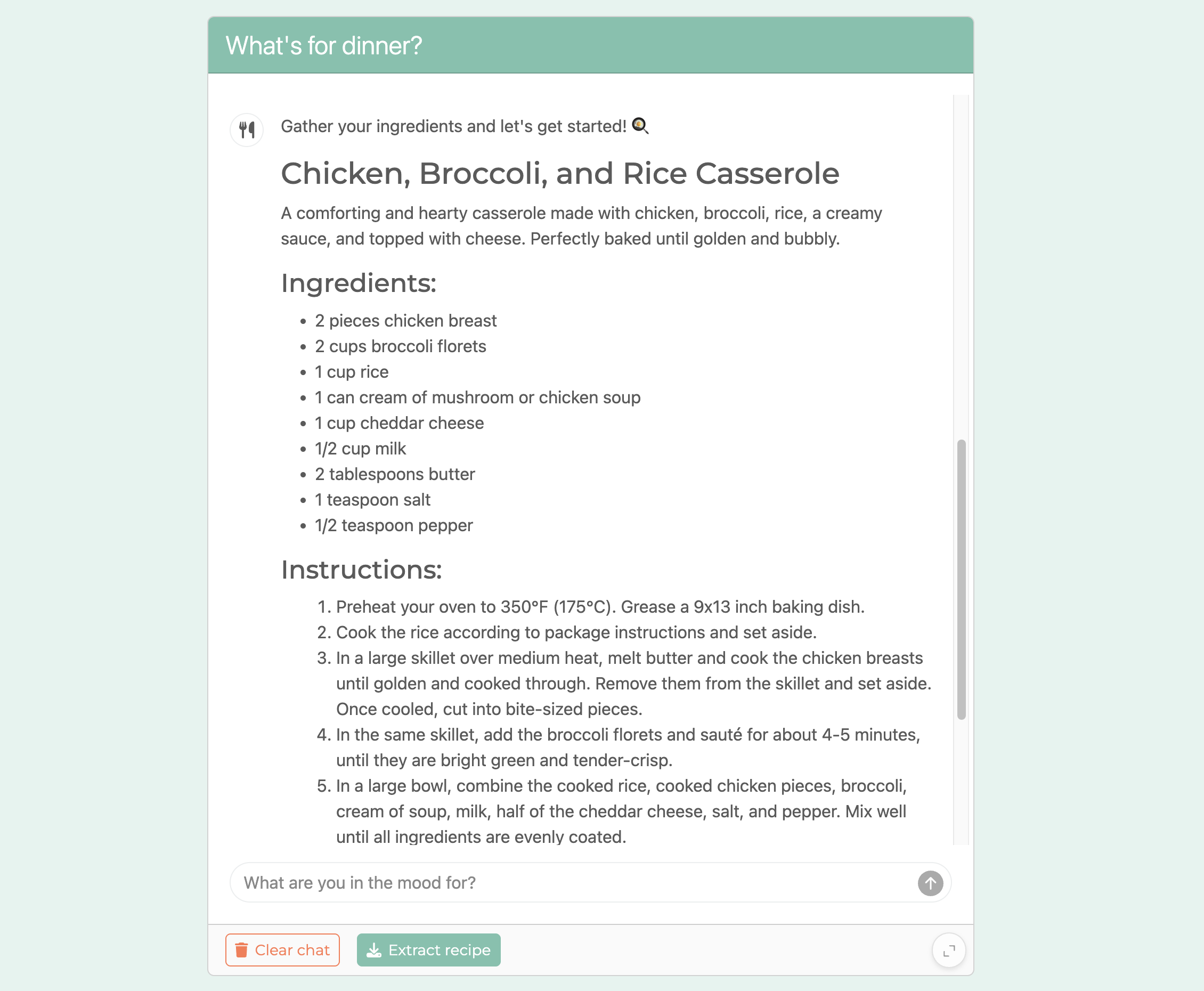1204x991 pixels.
Task: Click the "A comforting and hearty casserole" description
Action: point(581,226)
